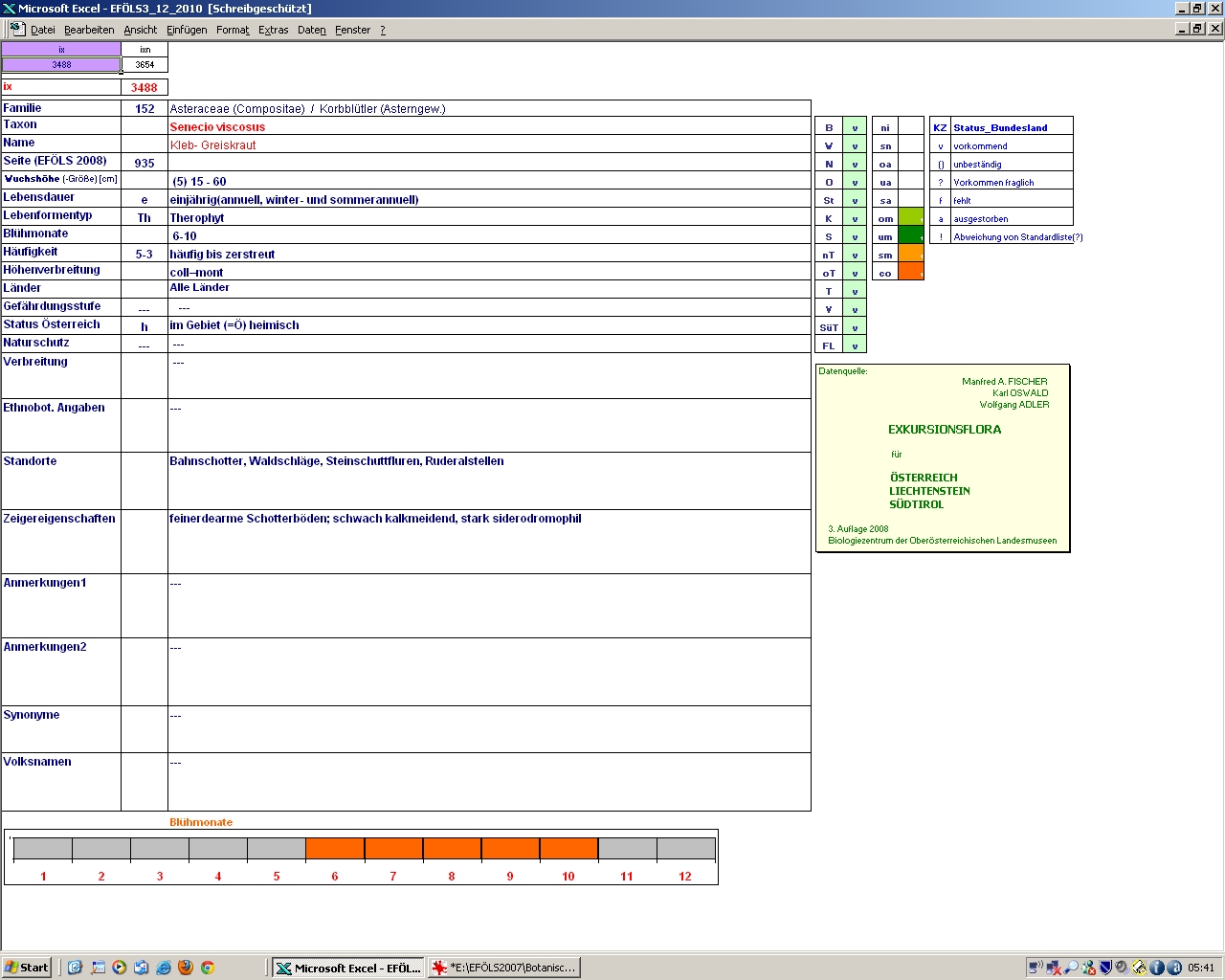Click the printer tray icon
Viewport: 1225px width, 980px height.
1141,968
